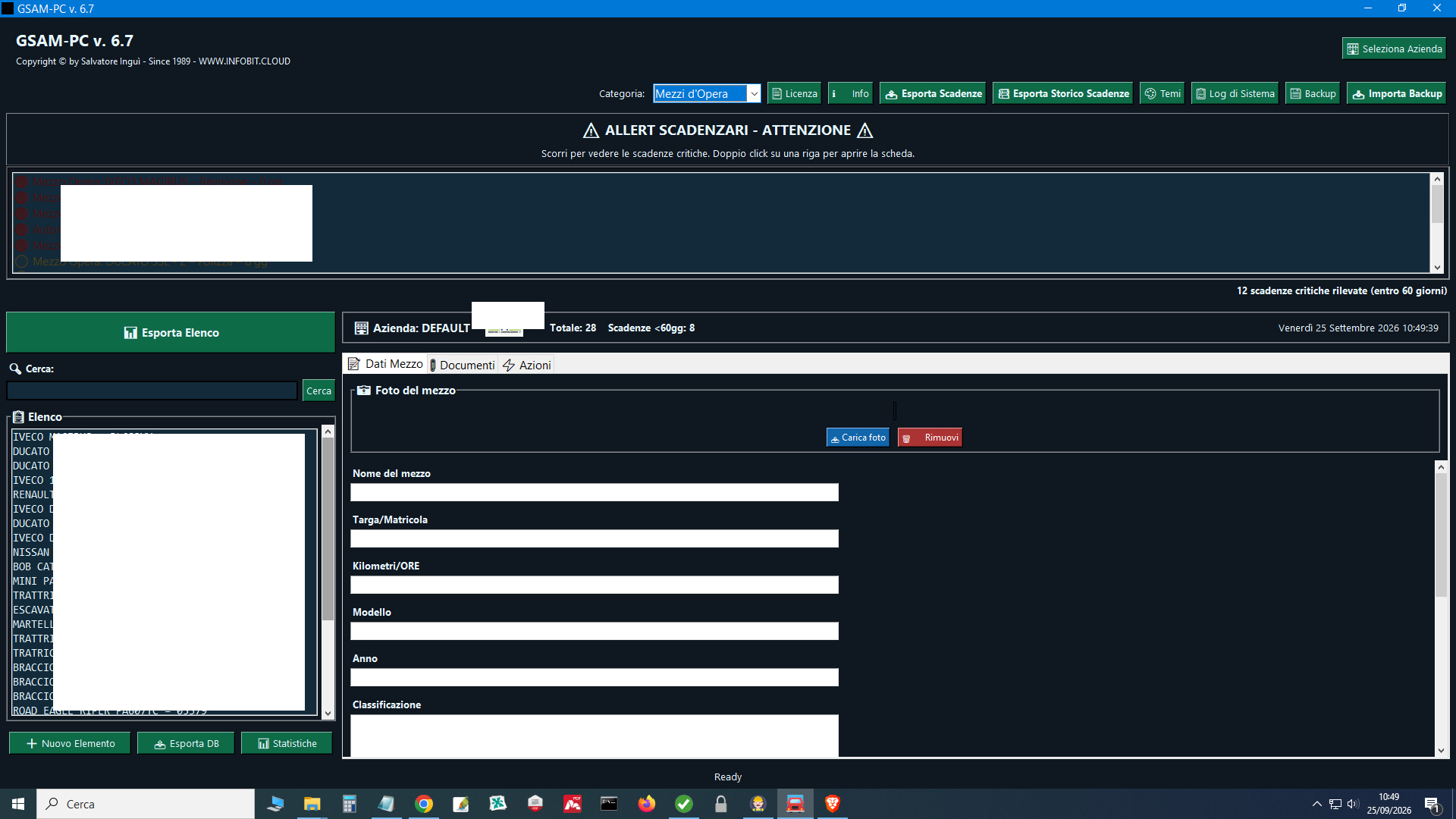Screen dimensions: 1456x819
Task: Click up arrow of alert list scrollbar
Action: 1437,179
